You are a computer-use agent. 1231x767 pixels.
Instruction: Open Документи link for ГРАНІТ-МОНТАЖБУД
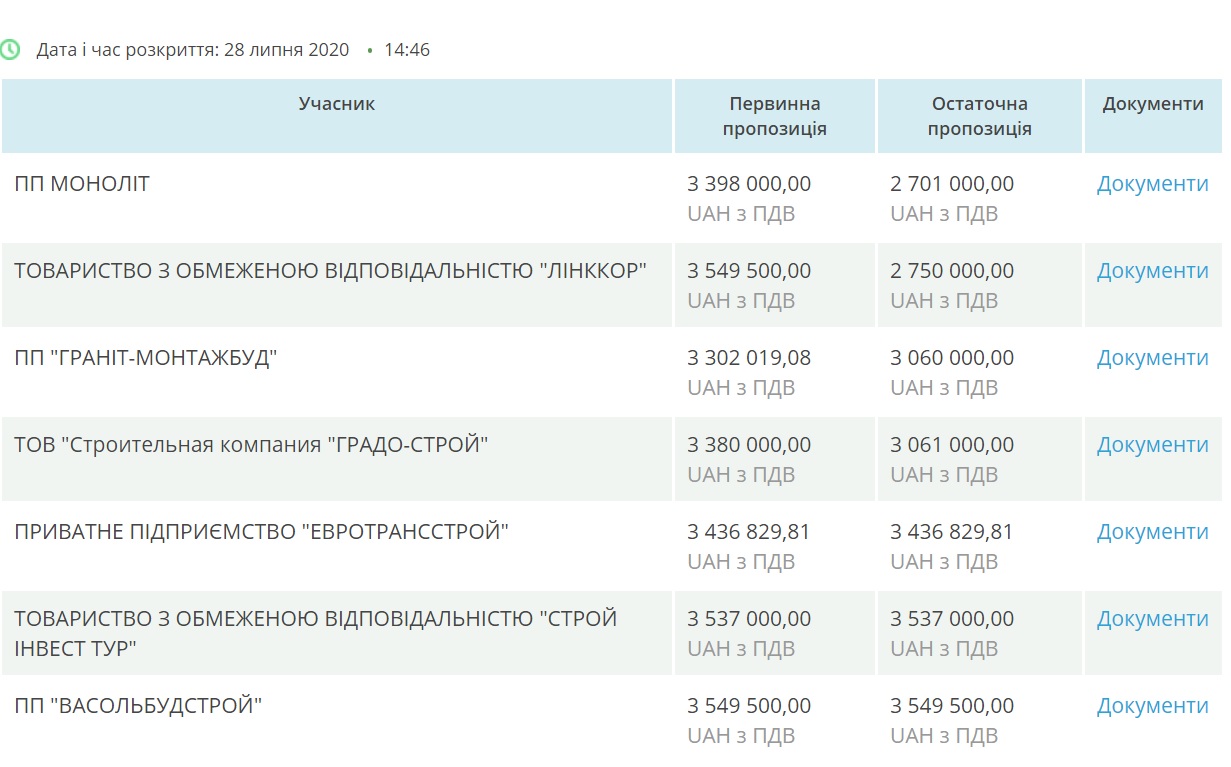(x=1152, y=358)
